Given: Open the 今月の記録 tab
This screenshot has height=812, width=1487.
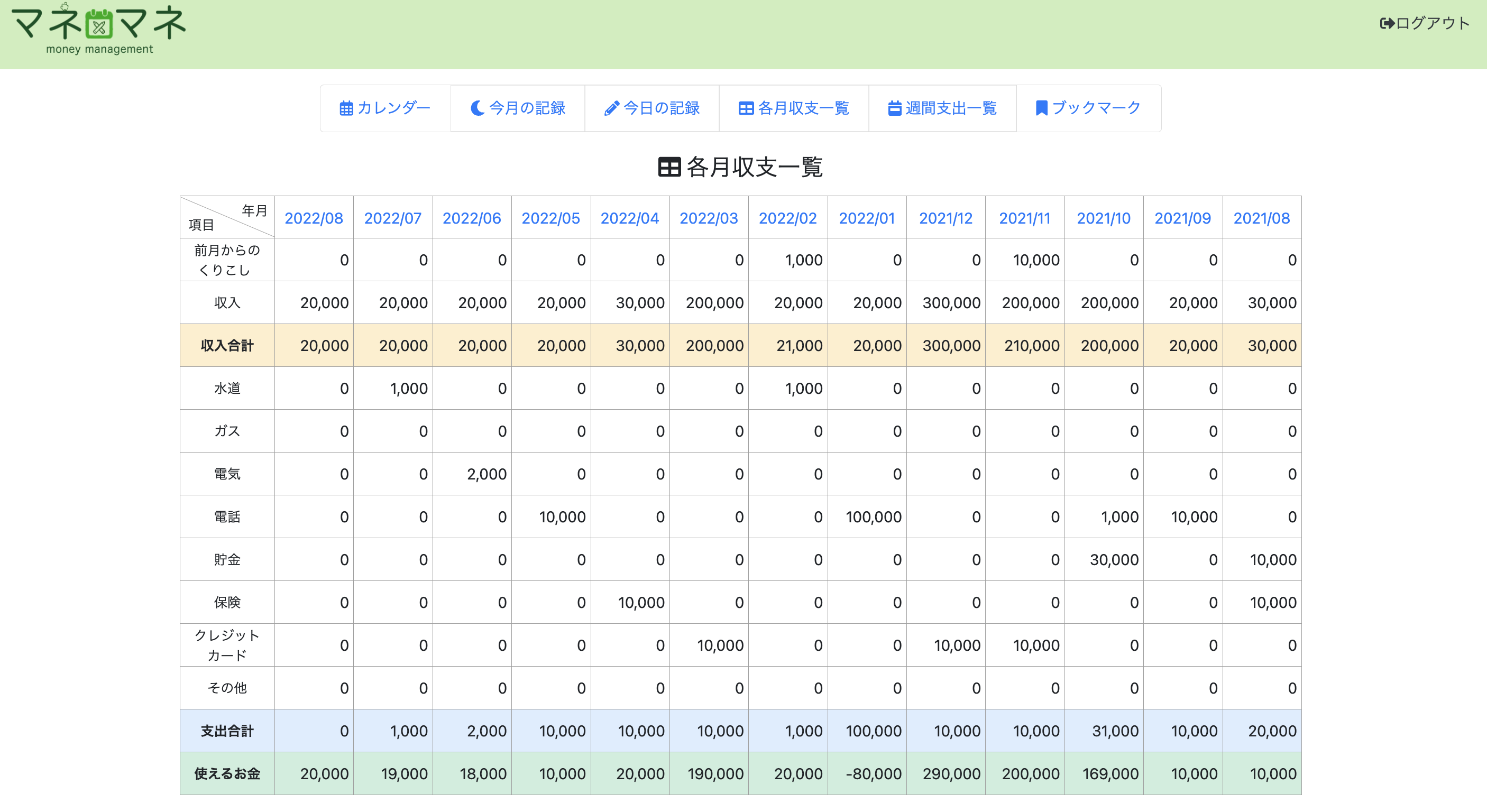Looking at the screenshot, I should (x=518, y=108).
